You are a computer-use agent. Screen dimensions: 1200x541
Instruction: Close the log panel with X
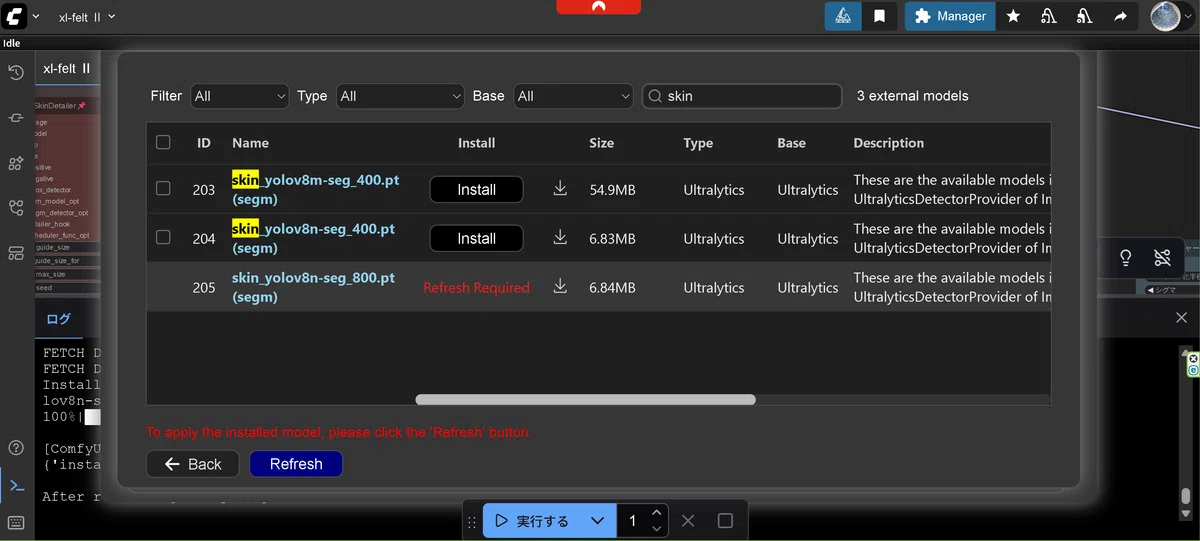pos(1181,318)
